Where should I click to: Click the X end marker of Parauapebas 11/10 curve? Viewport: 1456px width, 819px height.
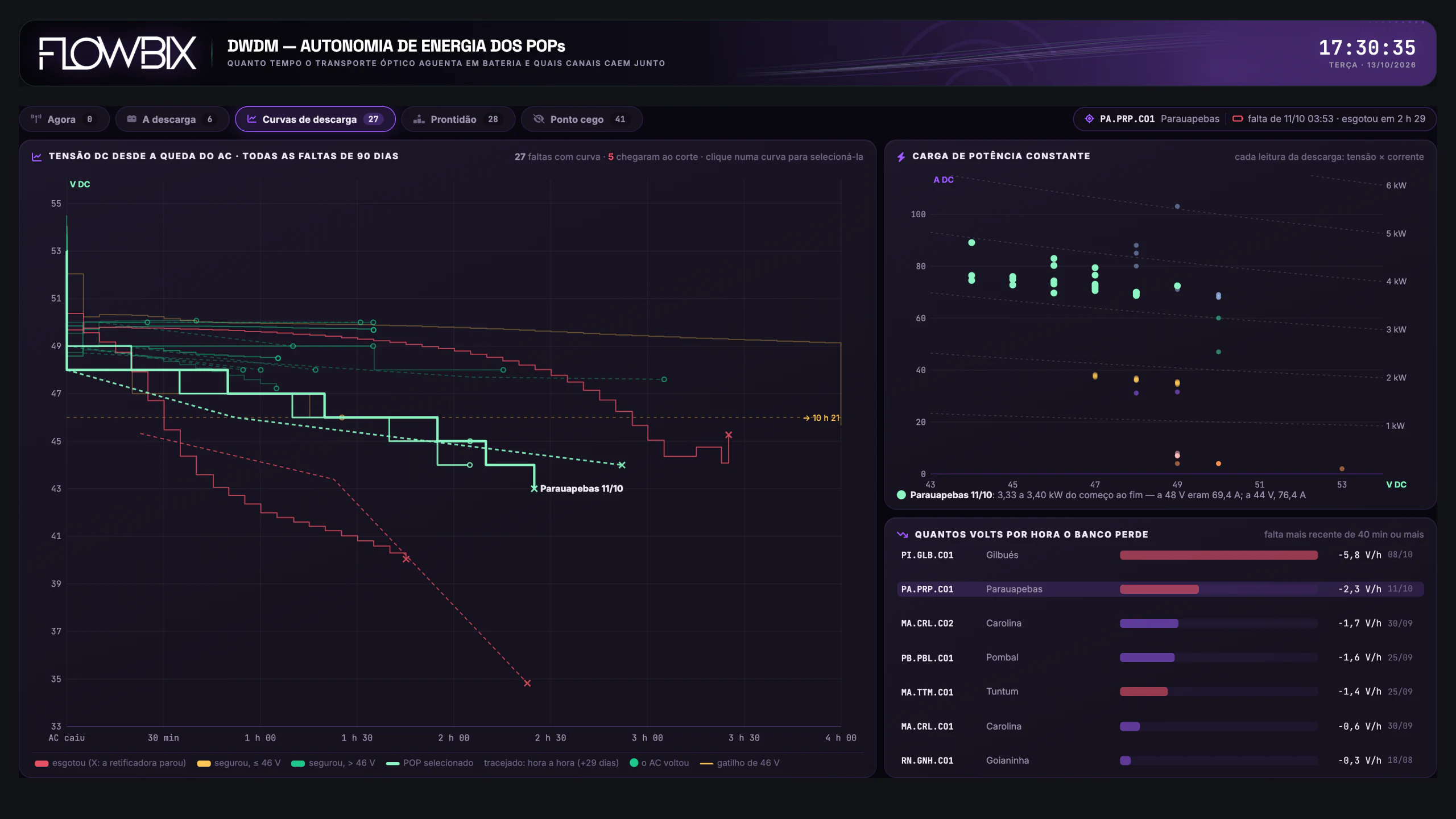coord(534,489)
